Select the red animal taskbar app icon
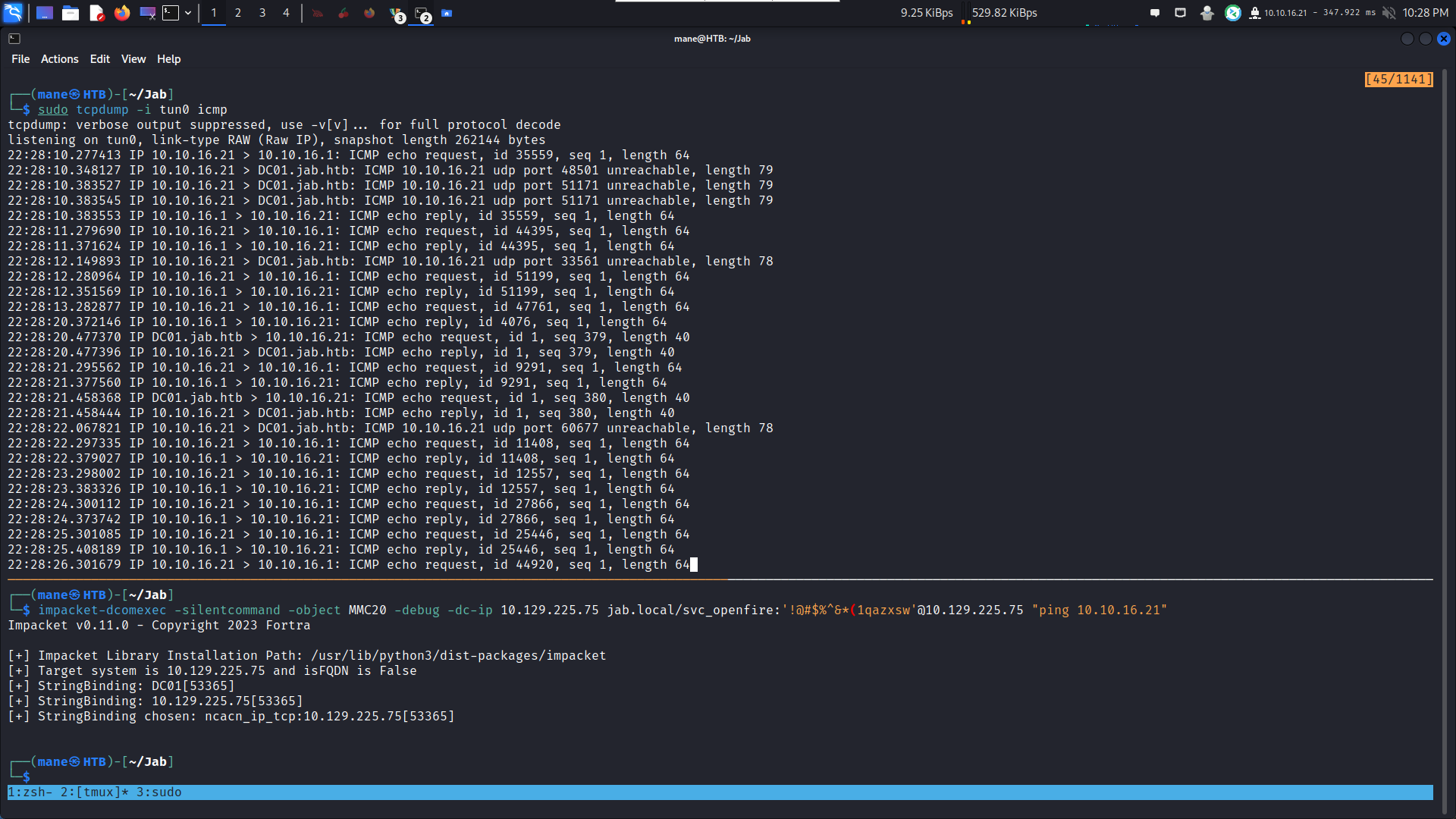The image size is (1456, 819). (317, 13)
